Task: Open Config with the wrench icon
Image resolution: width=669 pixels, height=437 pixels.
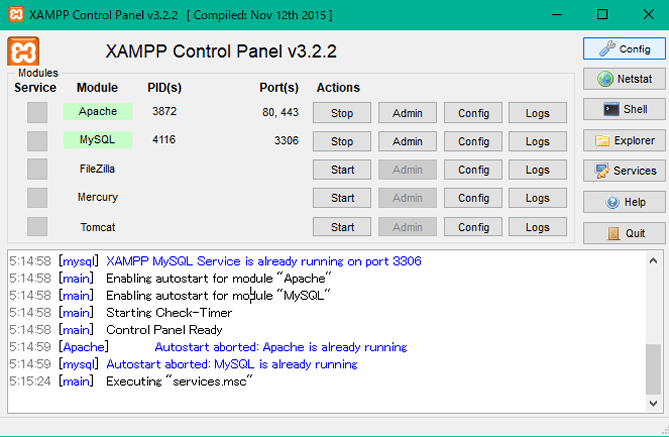Action: pos(624,48)
